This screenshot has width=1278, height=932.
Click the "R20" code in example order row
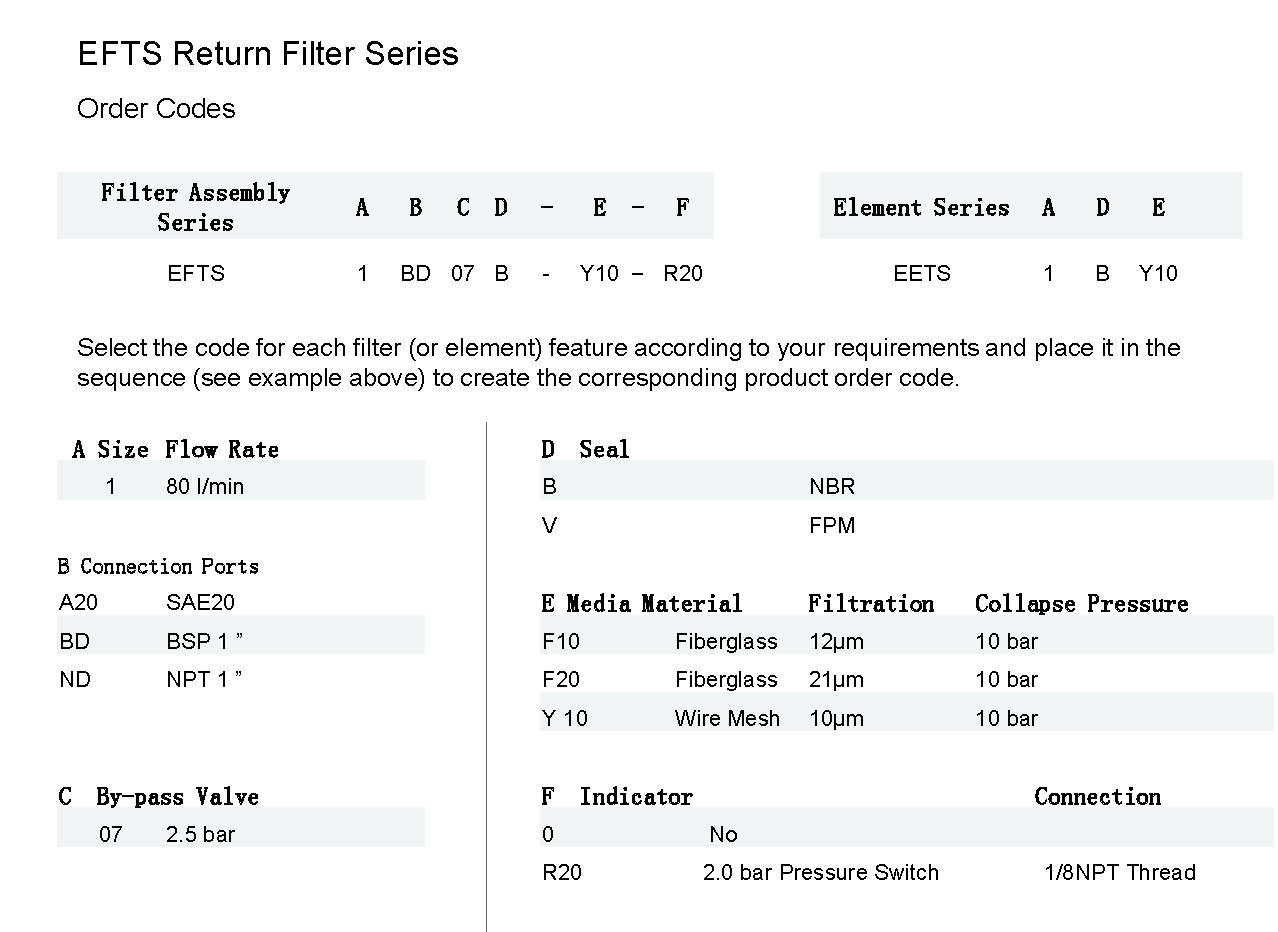coord(683,274)
